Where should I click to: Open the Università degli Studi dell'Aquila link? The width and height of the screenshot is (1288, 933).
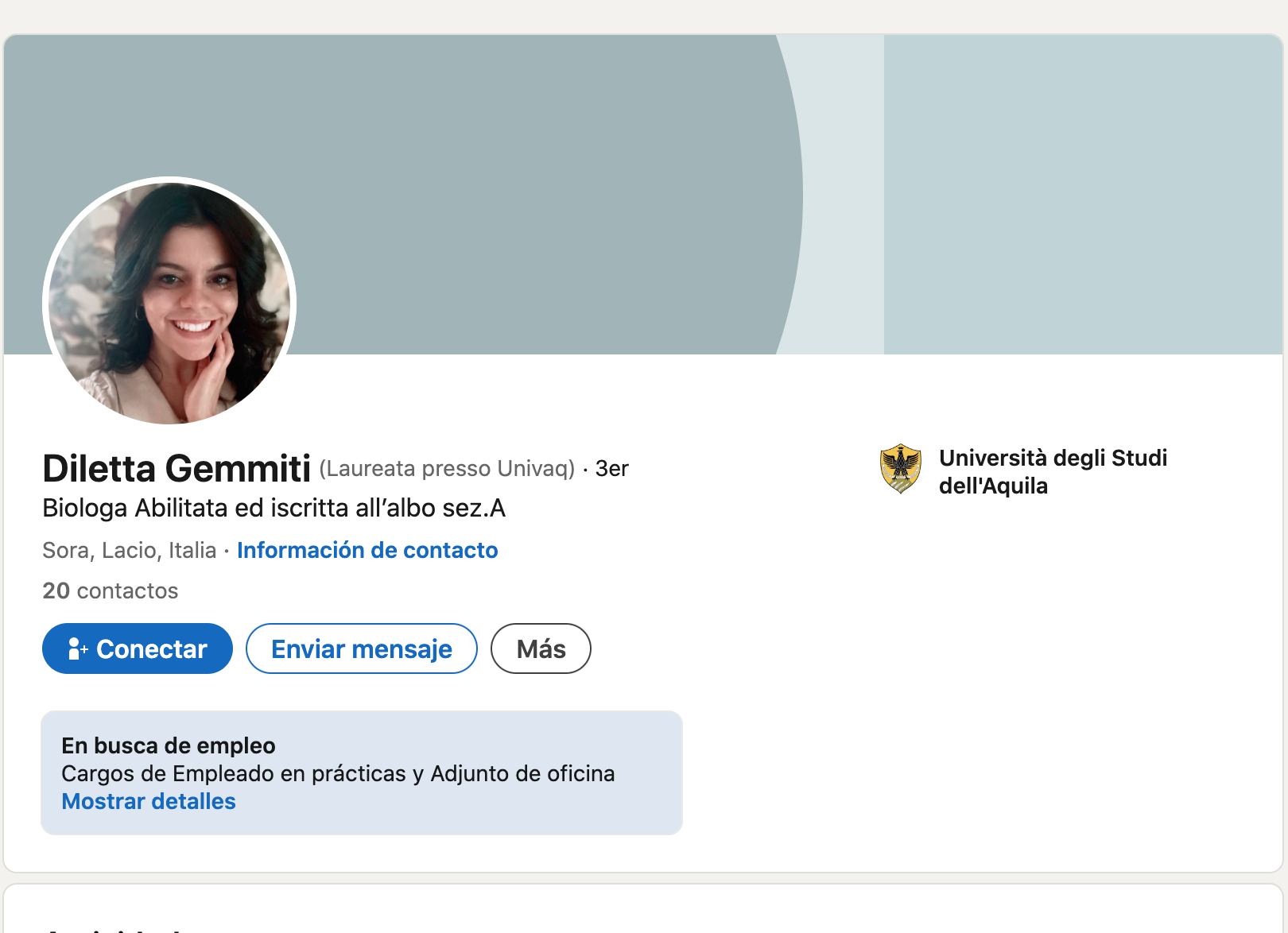1053,471
